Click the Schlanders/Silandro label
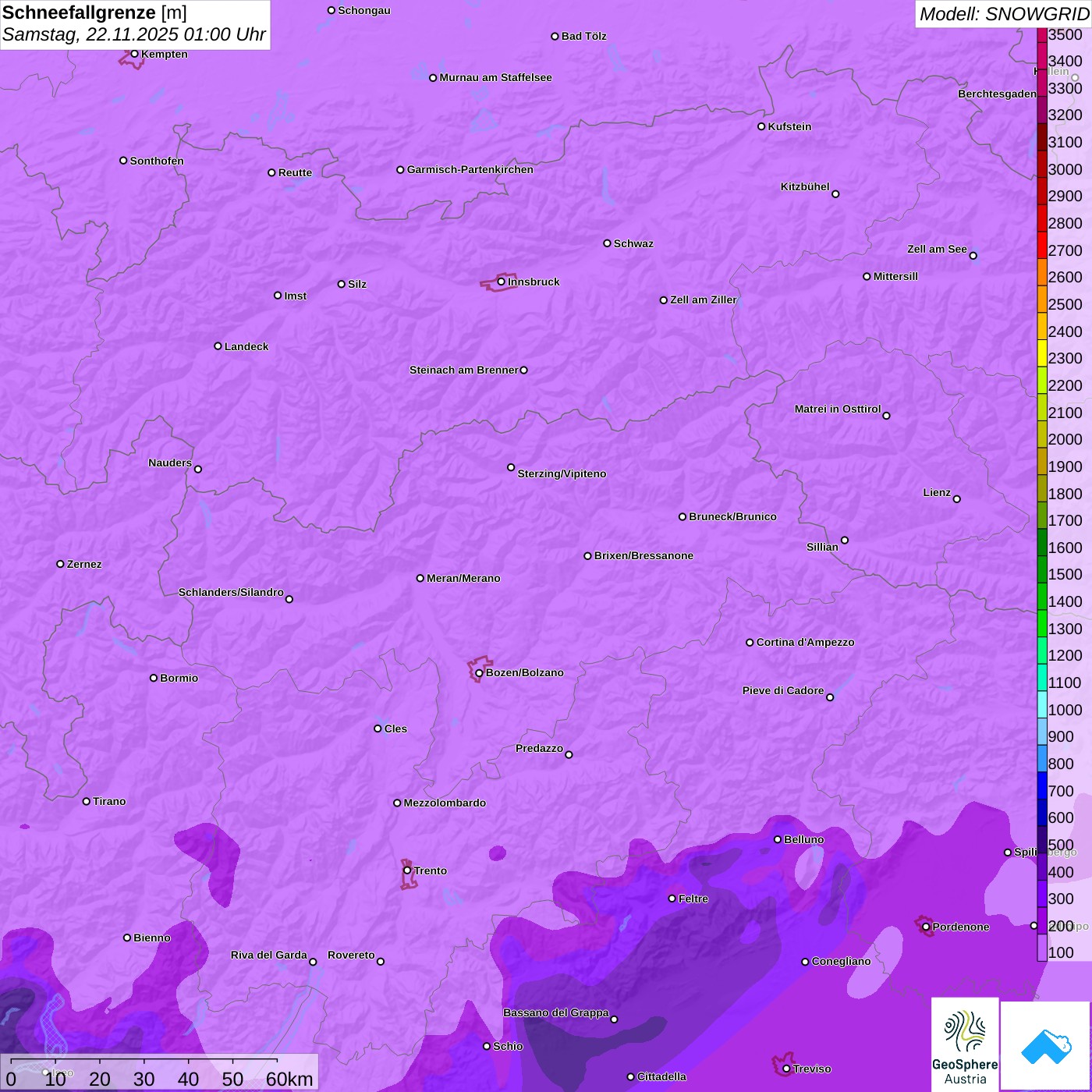Image resolution: width=1092 pixels, height=1092 pixels. (231, 592)
